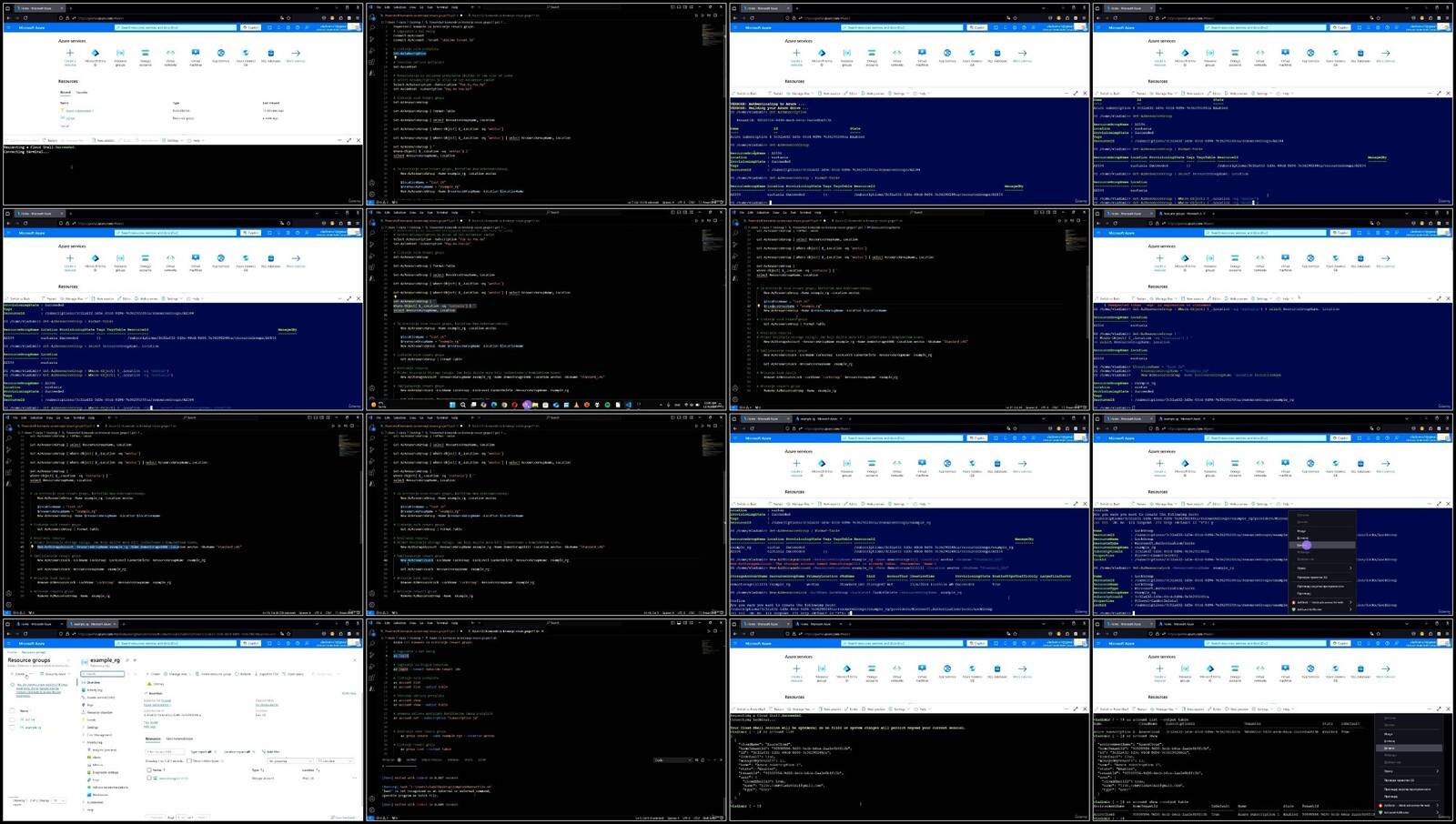Focus Azure search bar in top-left frame
This screenshot has height=824, width=1456.
(x=176, y=27)
